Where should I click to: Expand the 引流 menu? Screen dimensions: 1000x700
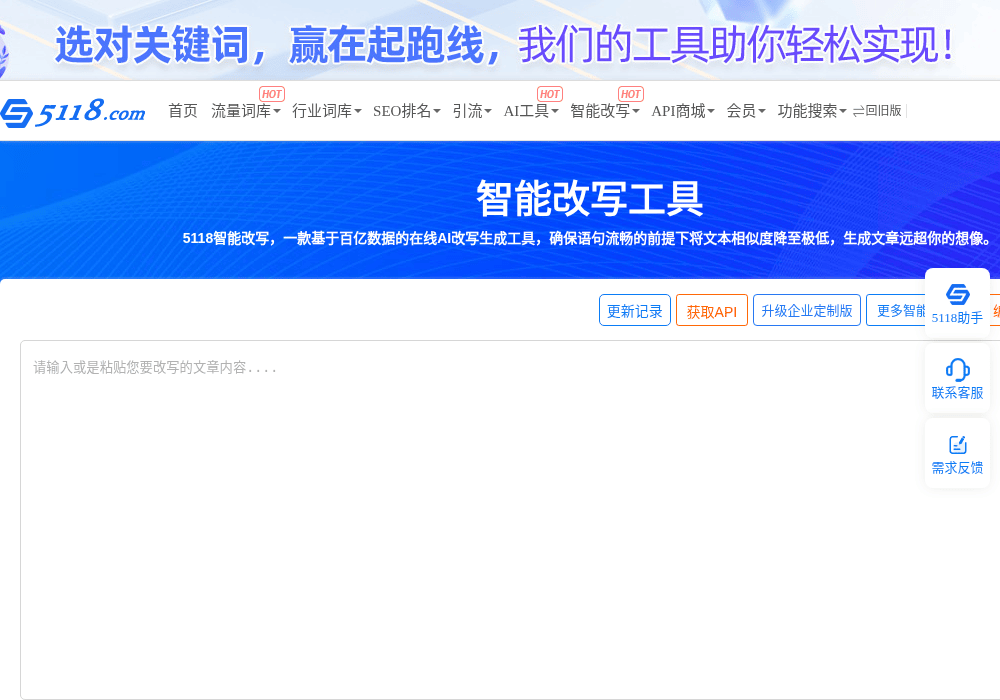coord(472,111)
